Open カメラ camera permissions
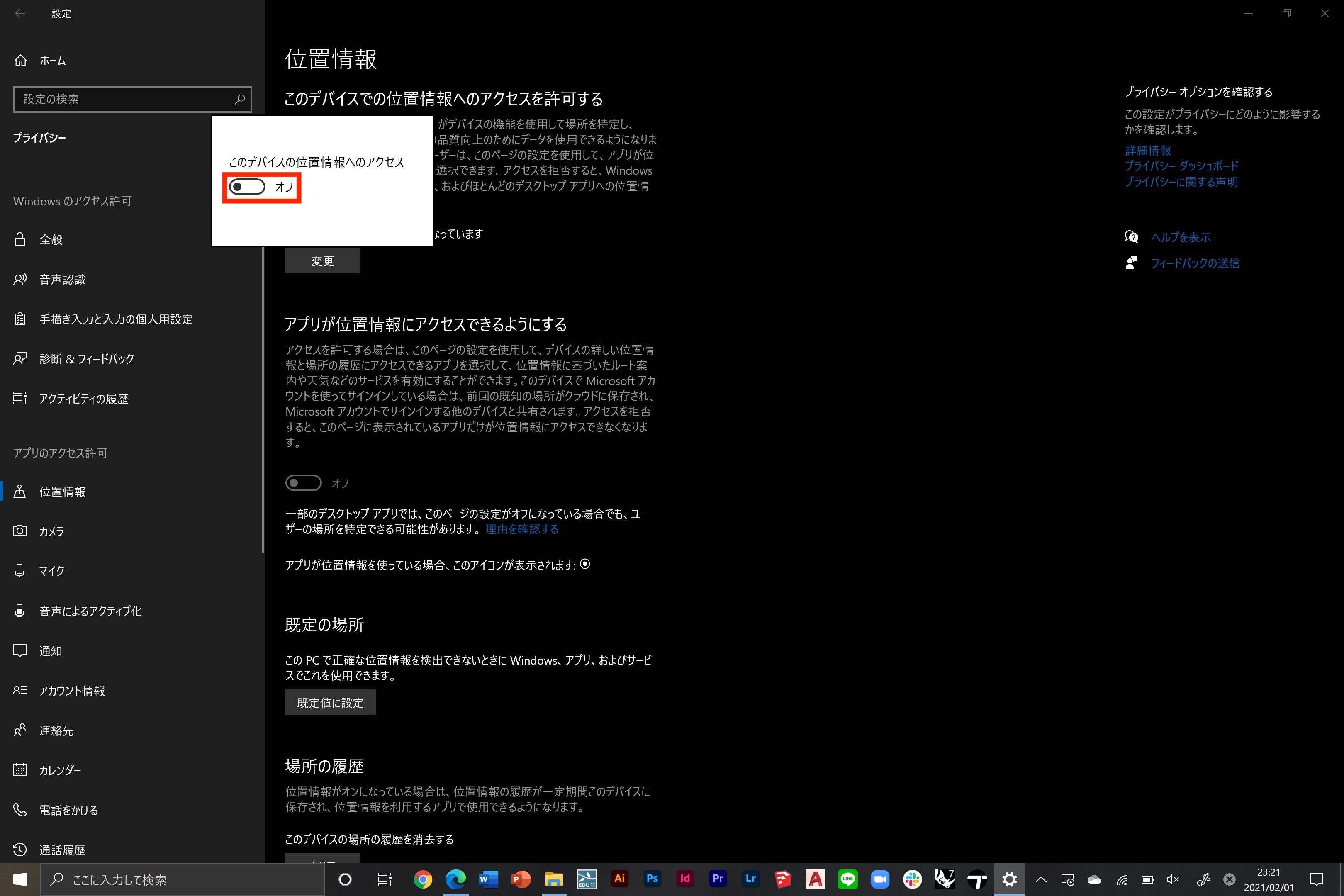The image size is (1344, 896). tap(51, 531)
